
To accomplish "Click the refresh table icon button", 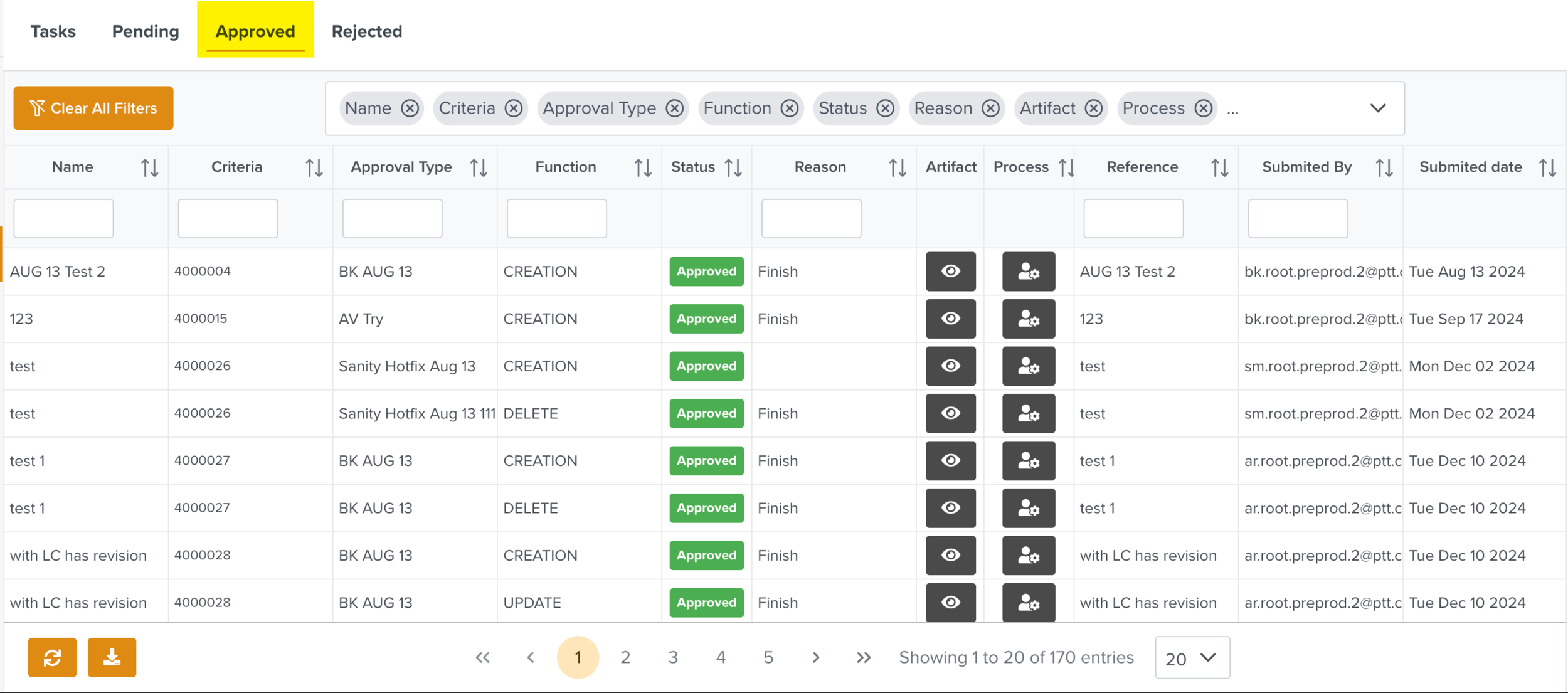I will (x=52, y=657).
